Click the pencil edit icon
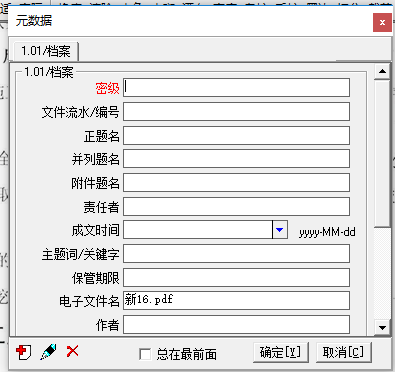The image size is (395, 372). pyautogui.click(x=48, y=352)
